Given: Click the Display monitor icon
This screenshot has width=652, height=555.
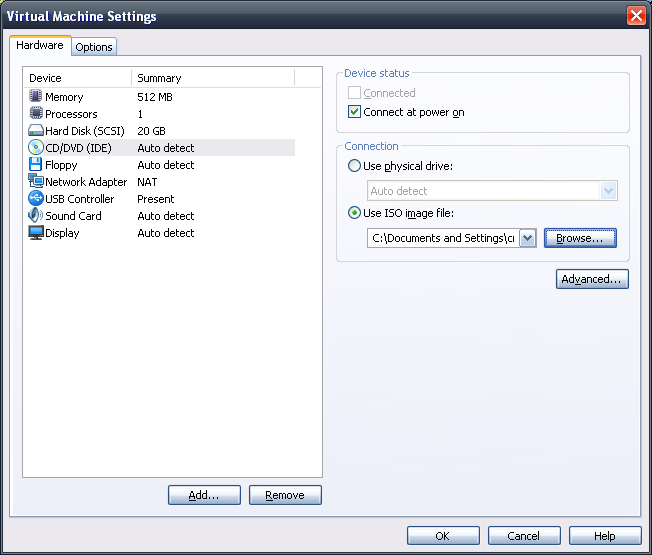Looking at the screenshot, I should click(x=36, y=232).
